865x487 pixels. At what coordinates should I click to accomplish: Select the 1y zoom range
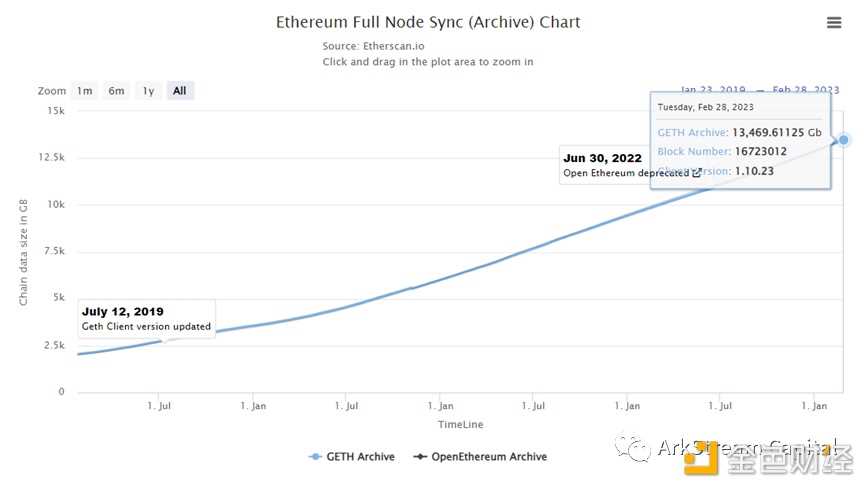coord(148,91)
